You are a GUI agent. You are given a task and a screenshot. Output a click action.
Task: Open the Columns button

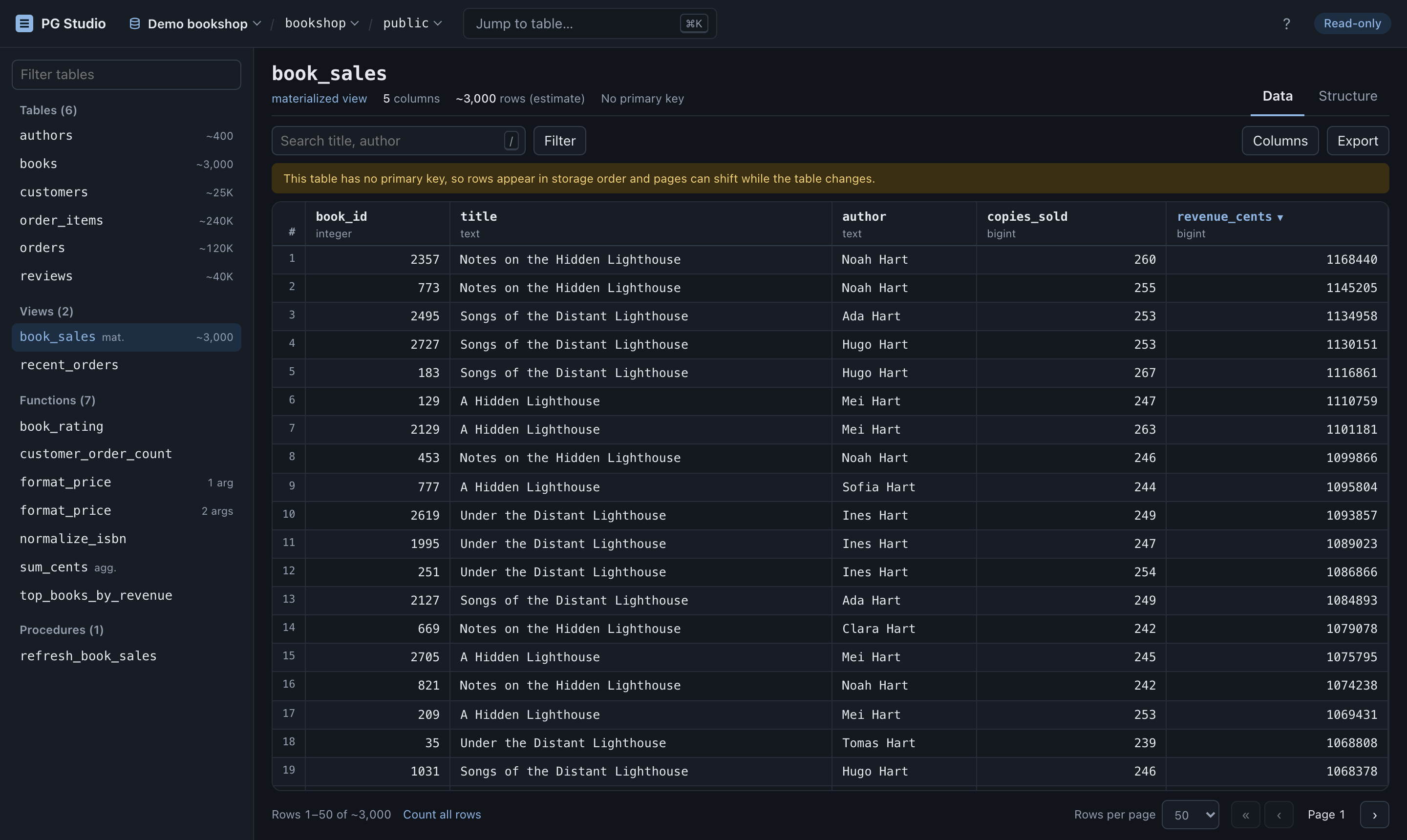(1280, 140)
